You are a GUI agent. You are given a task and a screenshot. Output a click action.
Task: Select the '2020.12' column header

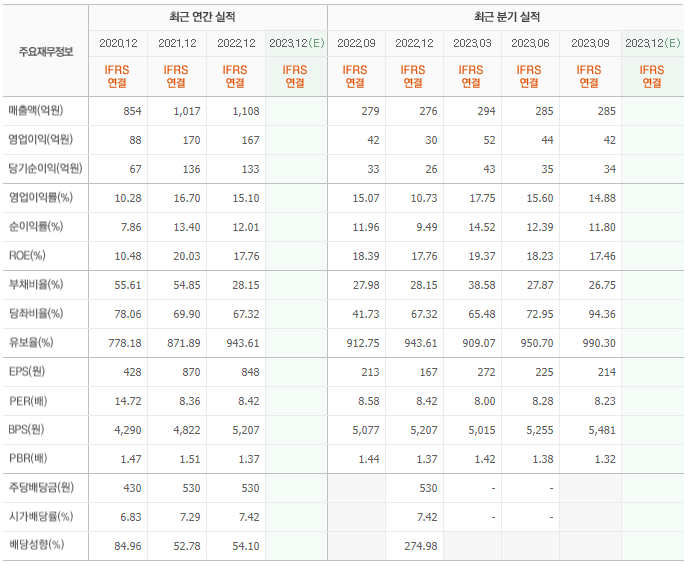118,43
